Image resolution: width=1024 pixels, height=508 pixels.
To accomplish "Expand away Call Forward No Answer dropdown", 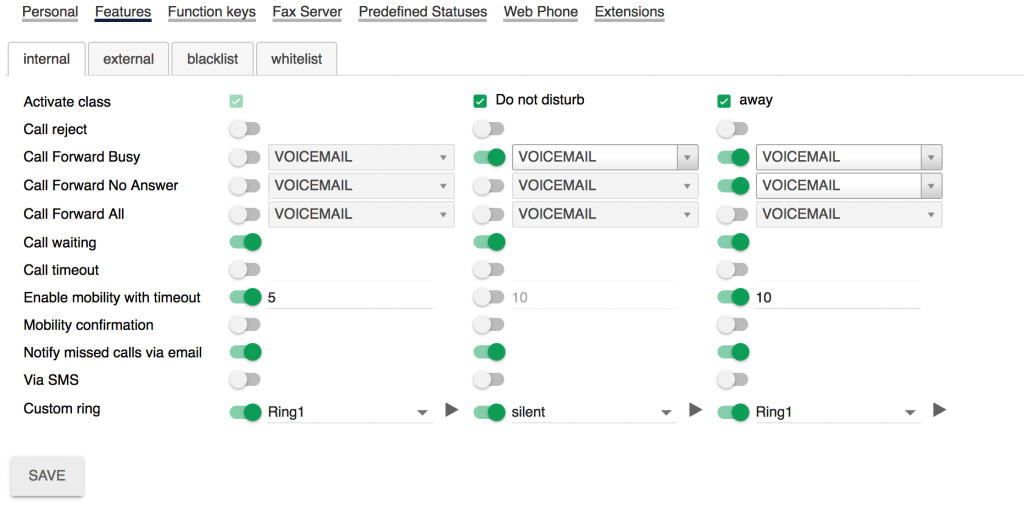I will [x=848, y=186].
